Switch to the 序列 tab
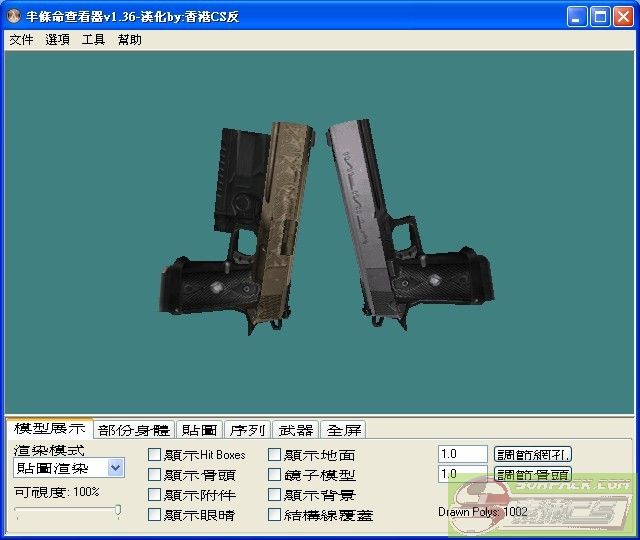The height and width of the screenshot is (540, 640). point(247,430)
